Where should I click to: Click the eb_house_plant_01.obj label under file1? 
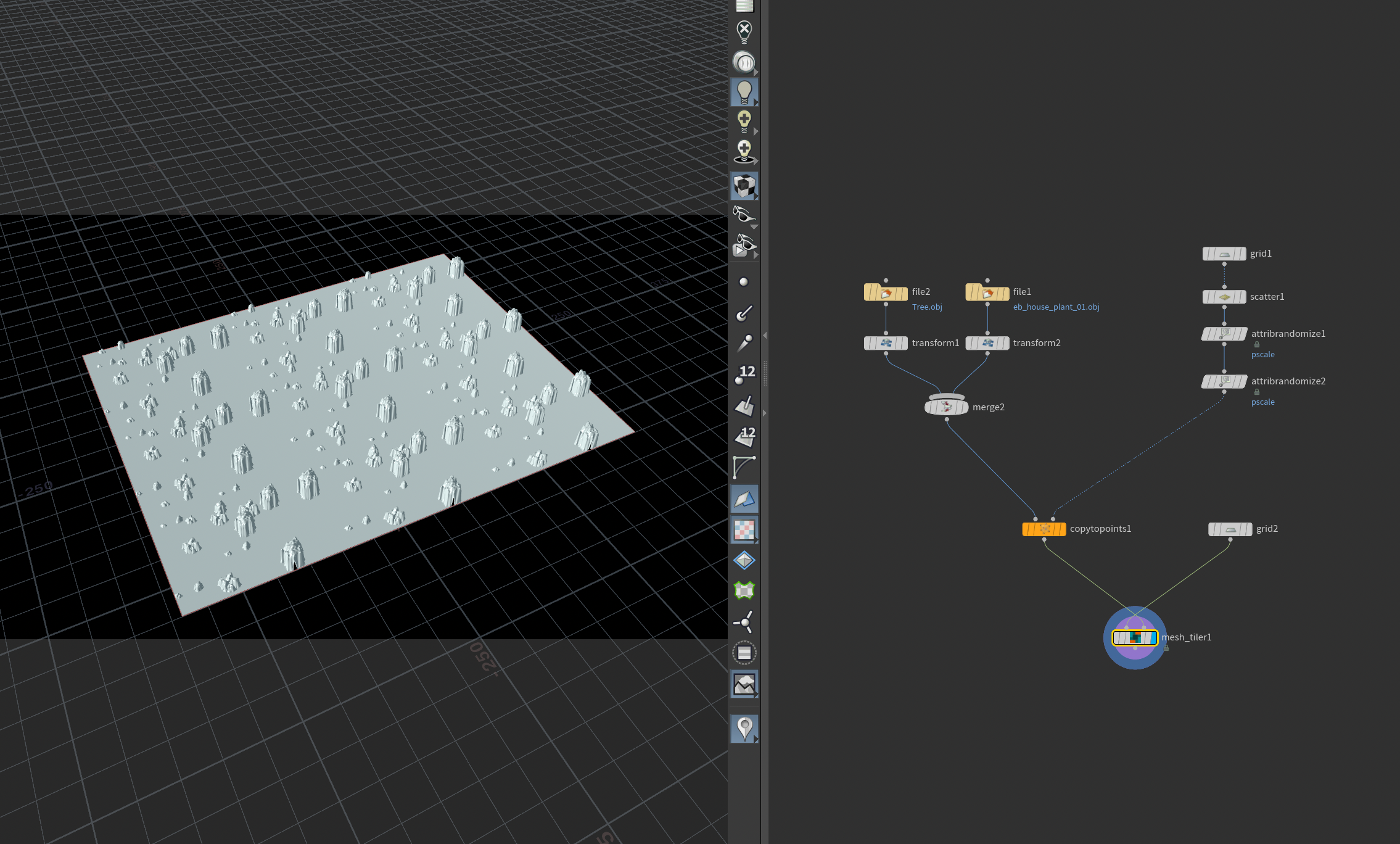1056,307
